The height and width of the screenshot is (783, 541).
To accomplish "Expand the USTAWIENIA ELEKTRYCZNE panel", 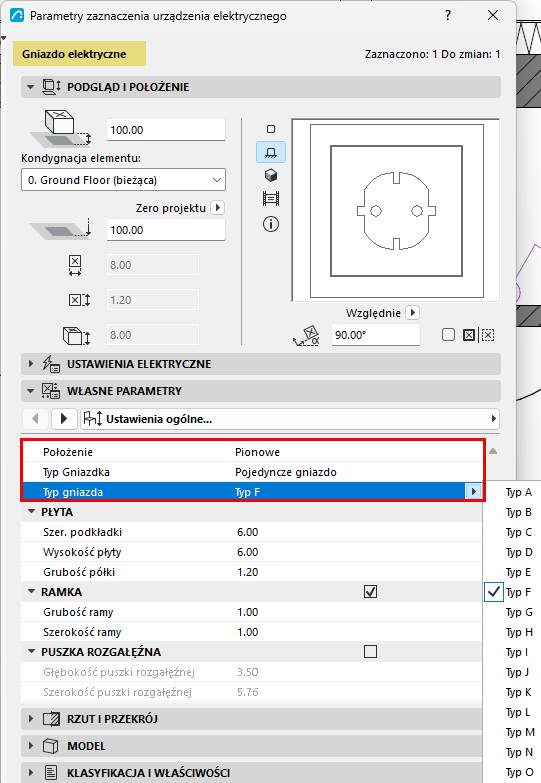I will (30, 364).
